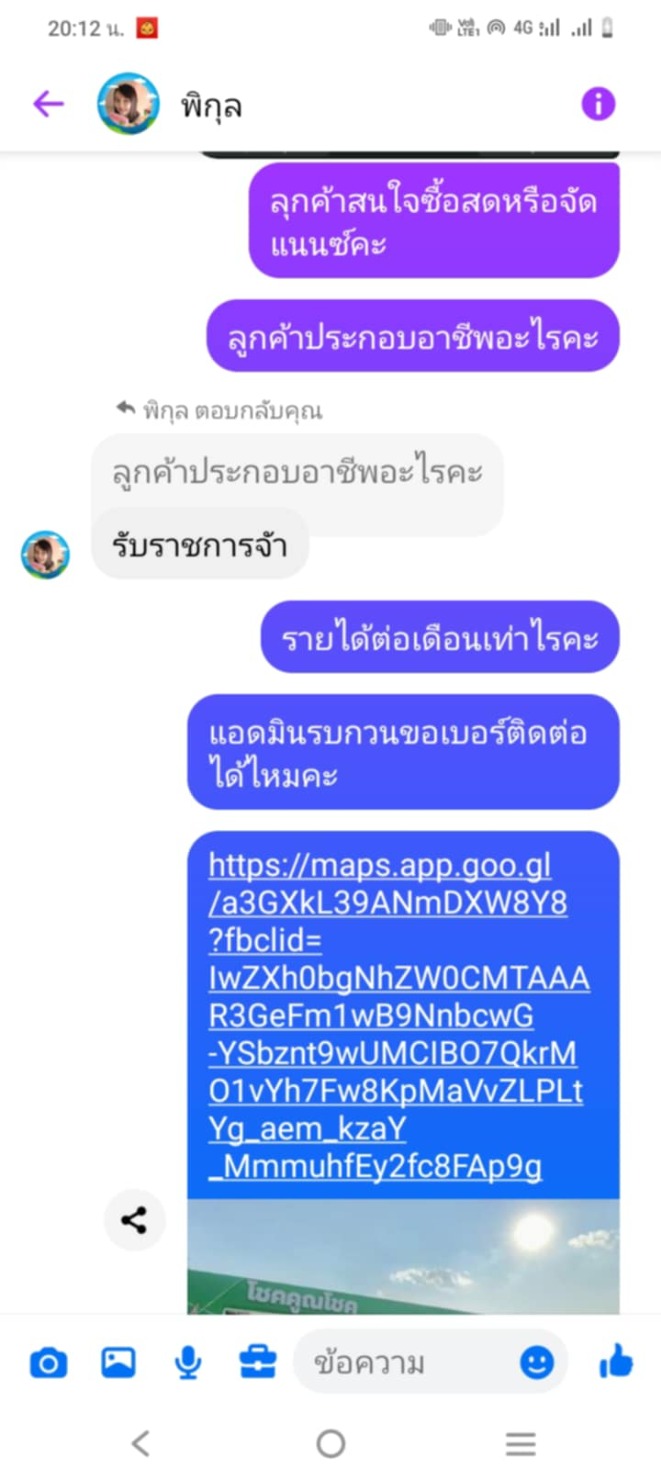Open the photo gallery icon
Image resolution: width=661 pixels, height=1480 pixels.
118,1362
